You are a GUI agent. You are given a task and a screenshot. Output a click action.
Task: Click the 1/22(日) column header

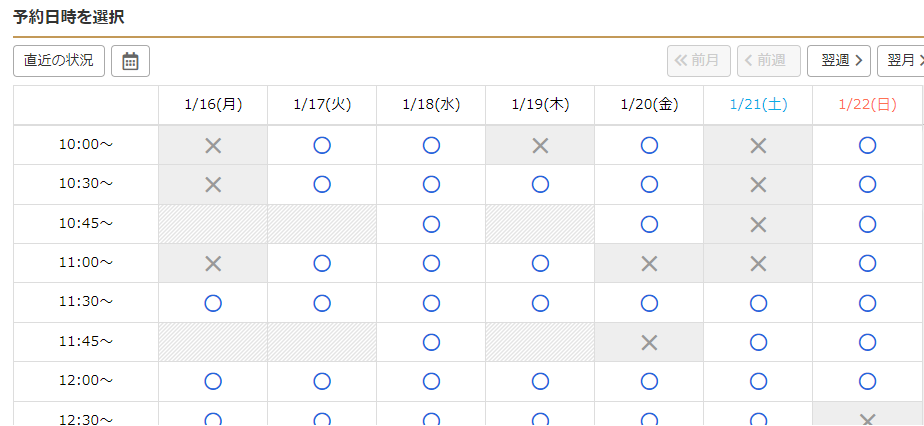tap(867, 105)
